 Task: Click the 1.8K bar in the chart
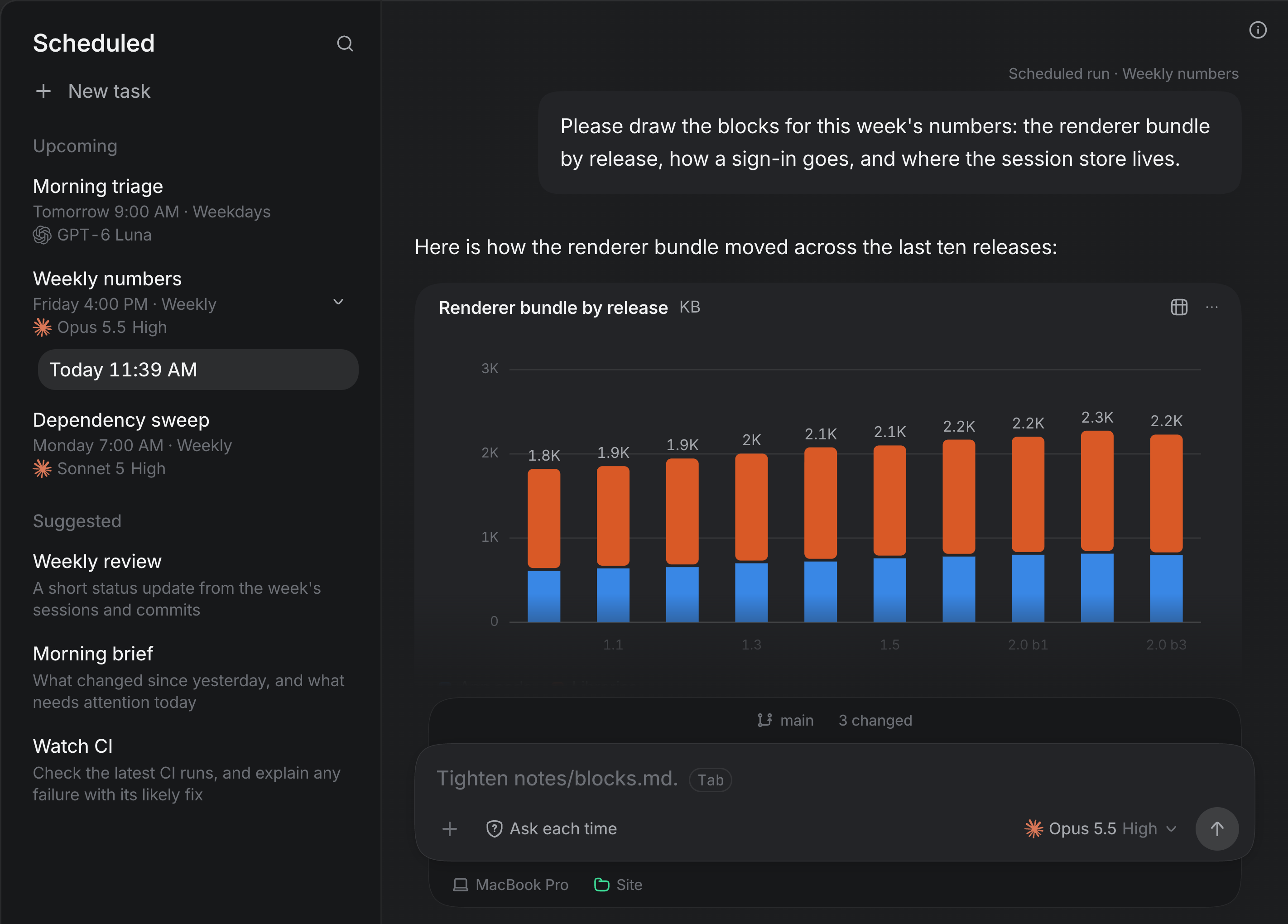[x=543, y=544]
